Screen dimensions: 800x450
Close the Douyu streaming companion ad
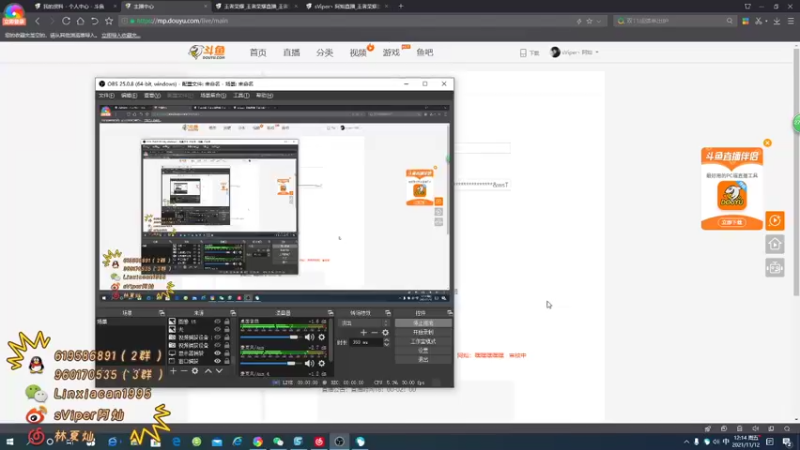tap(767, 143)
